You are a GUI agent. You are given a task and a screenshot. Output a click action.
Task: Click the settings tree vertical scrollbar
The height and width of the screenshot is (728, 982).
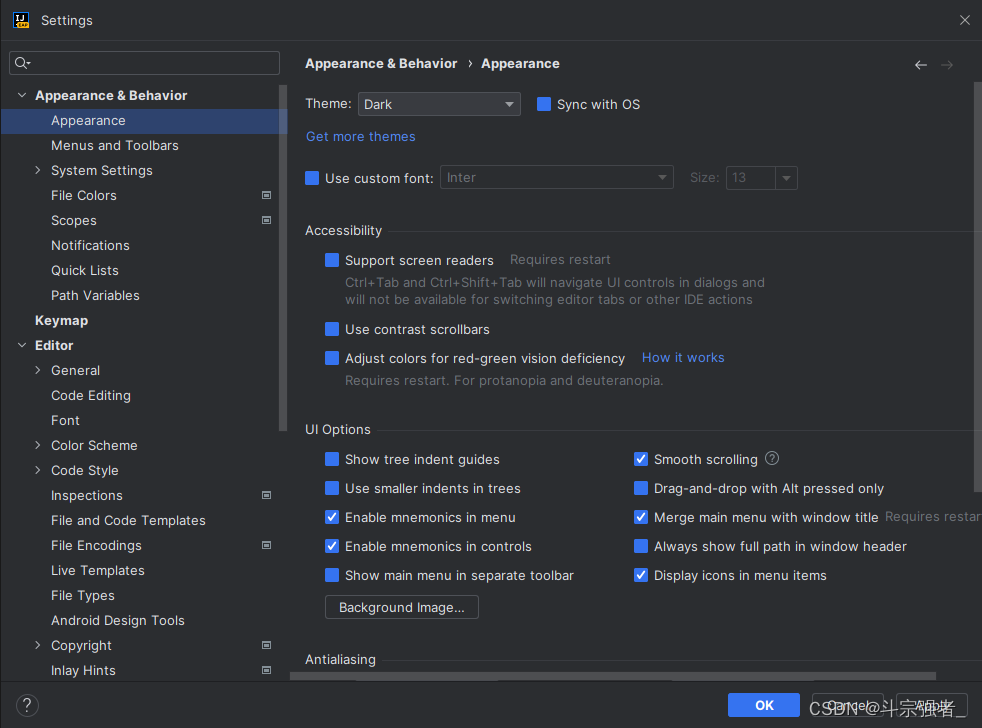(x=282, y=258)
